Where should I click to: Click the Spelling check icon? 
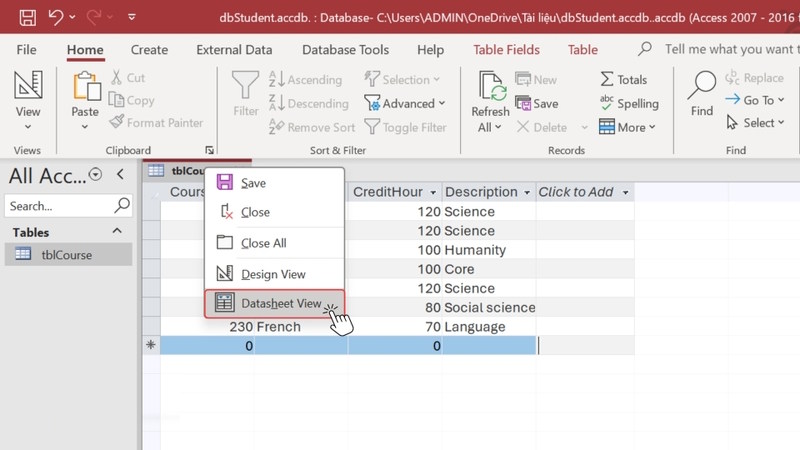point(628,103)
